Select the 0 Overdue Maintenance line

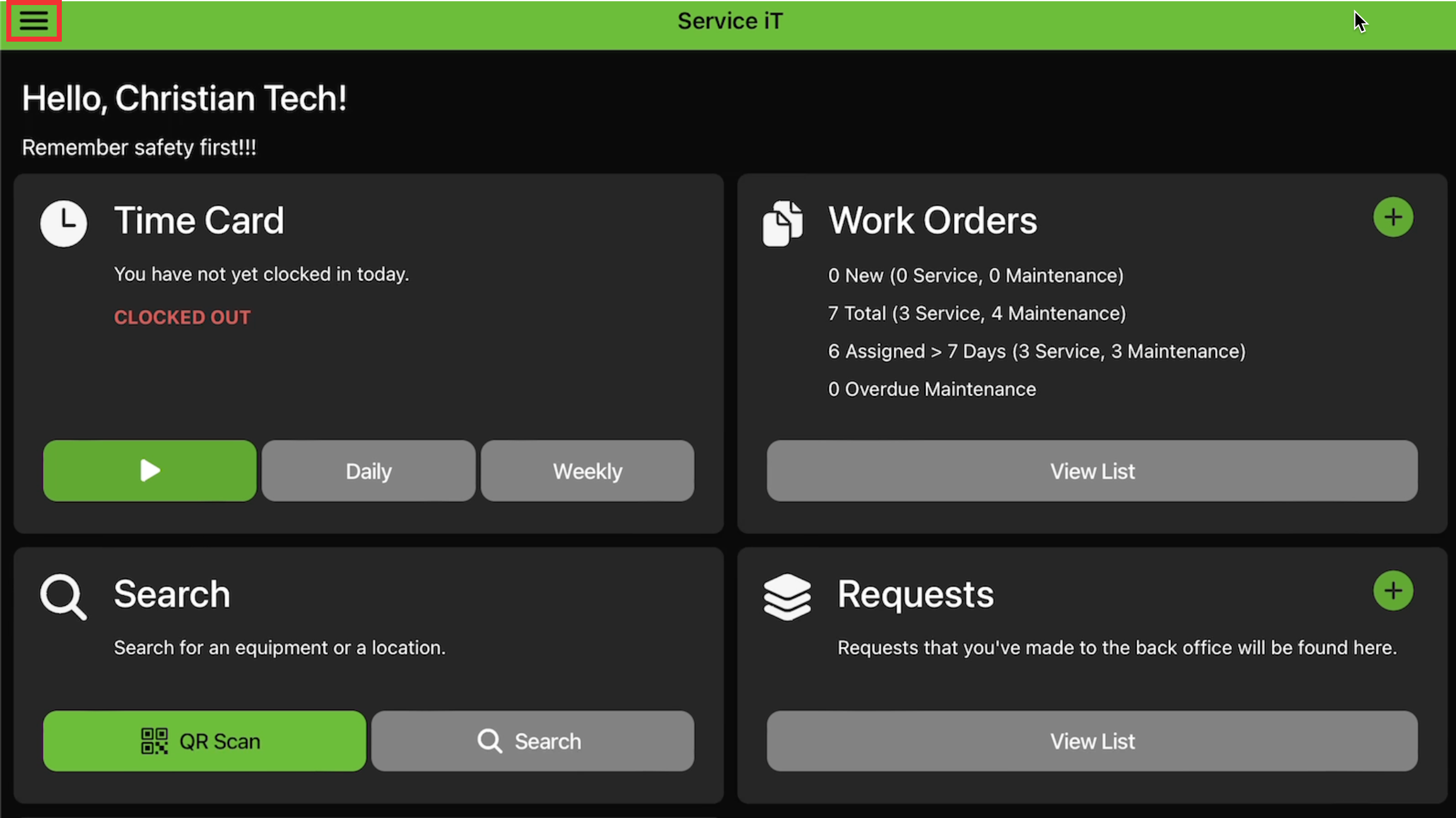(x=932, y=389)
